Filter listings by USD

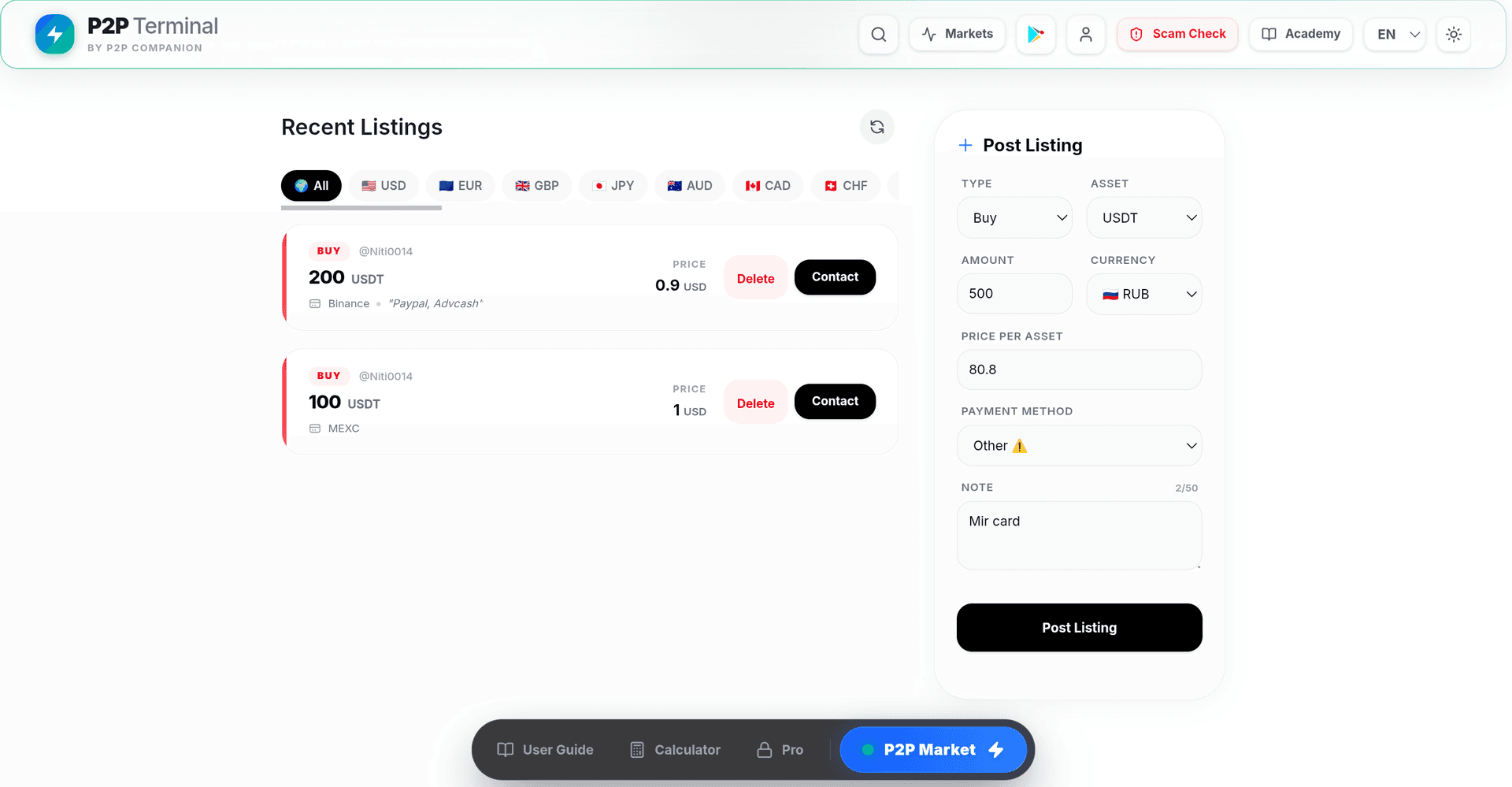coord(384,186)
